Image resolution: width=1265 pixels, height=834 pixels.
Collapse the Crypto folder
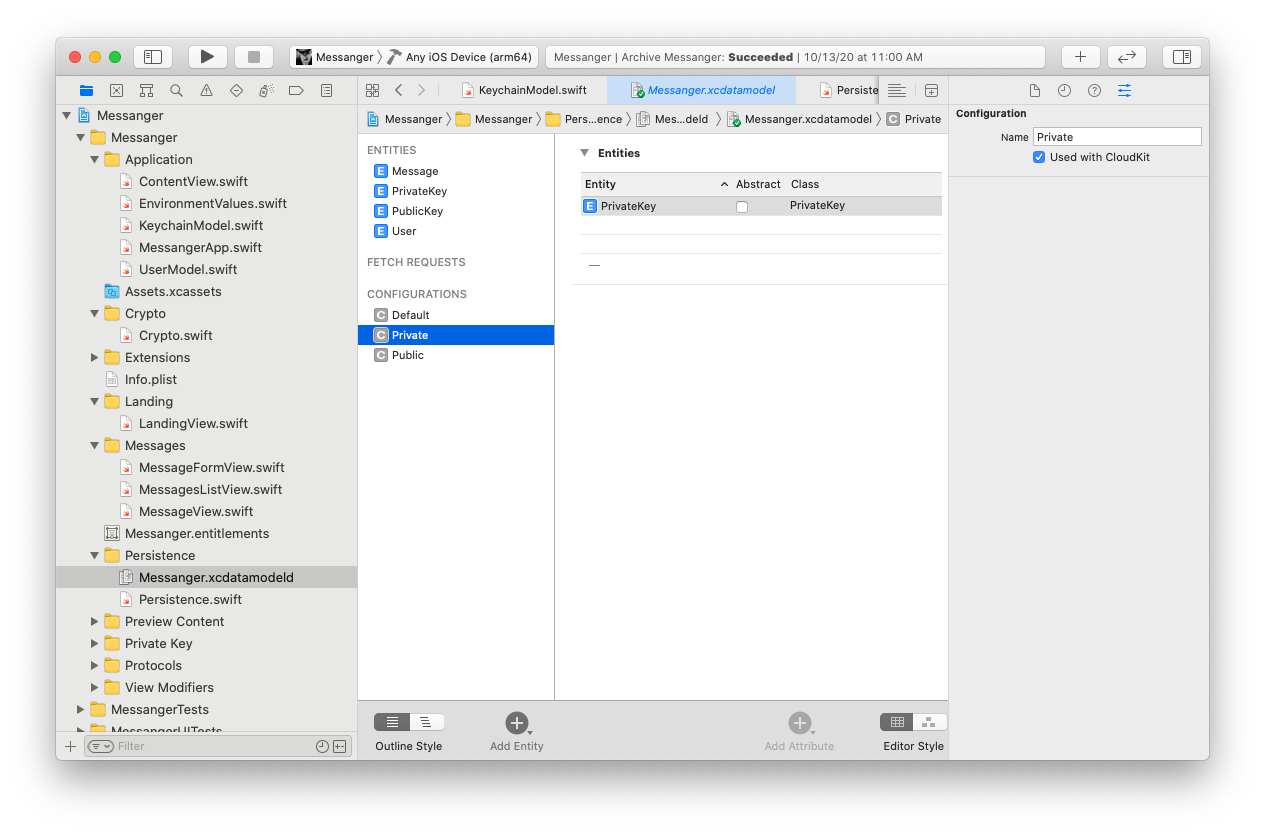[95, 313]
